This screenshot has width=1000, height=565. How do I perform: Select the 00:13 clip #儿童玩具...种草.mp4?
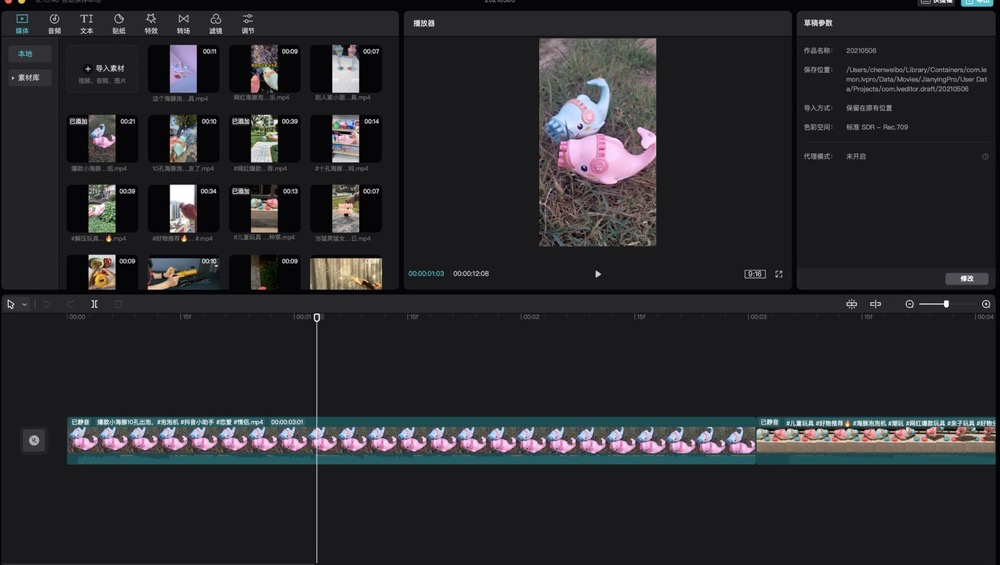(x=264, y=209)
